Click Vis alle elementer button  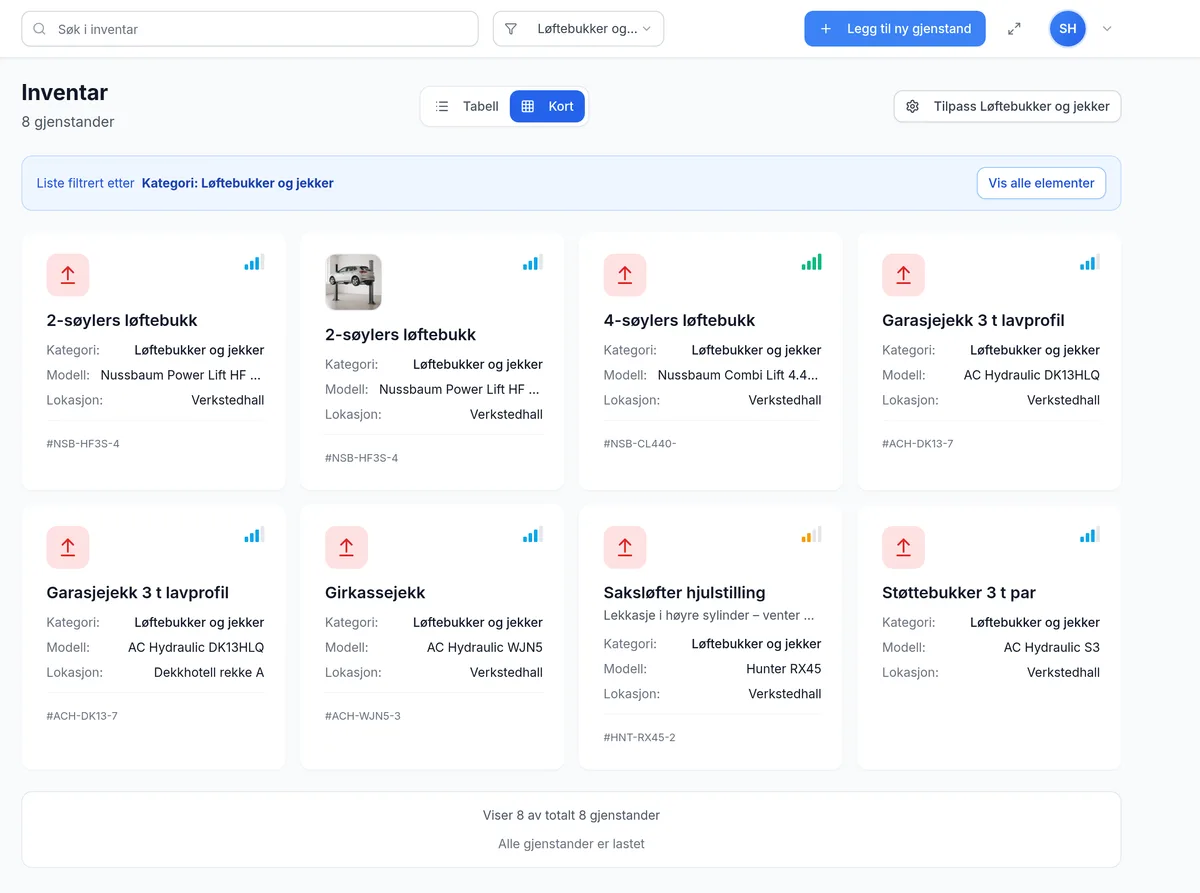tap(1041, 183)
